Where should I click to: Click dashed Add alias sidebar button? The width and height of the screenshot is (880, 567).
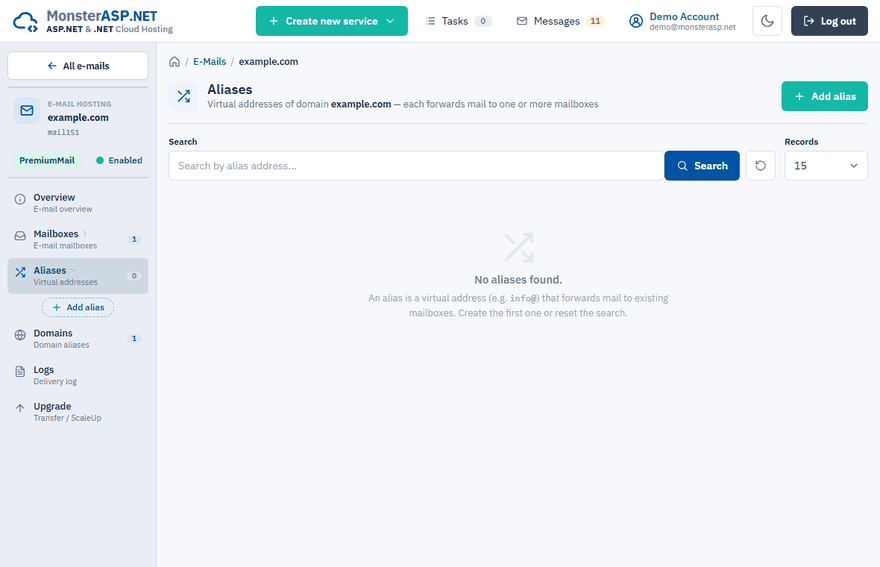(78, 307)
